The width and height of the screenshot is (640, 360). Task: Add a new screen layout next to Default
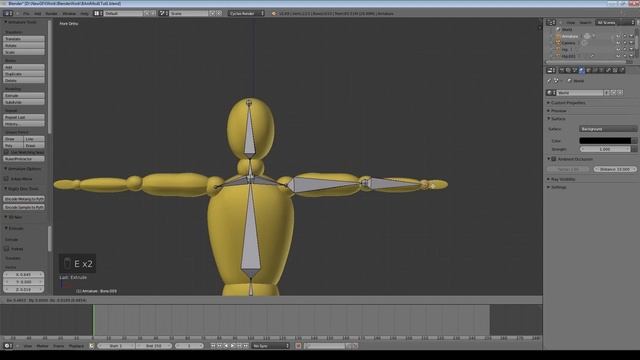click(147, 13)
